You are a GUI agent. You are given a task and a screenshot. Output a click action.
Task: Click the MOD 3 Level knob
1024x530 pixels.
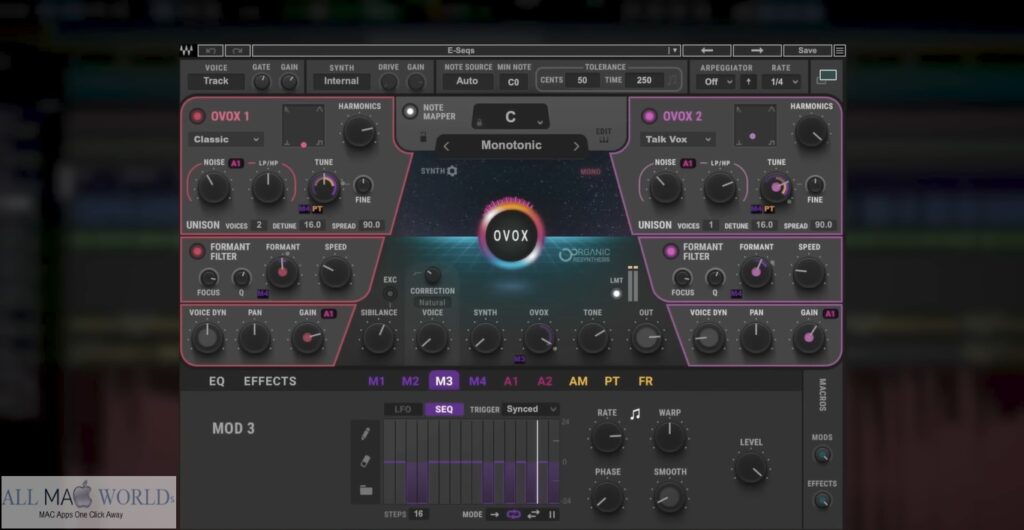pyautogui.click(x=751, y=468)
